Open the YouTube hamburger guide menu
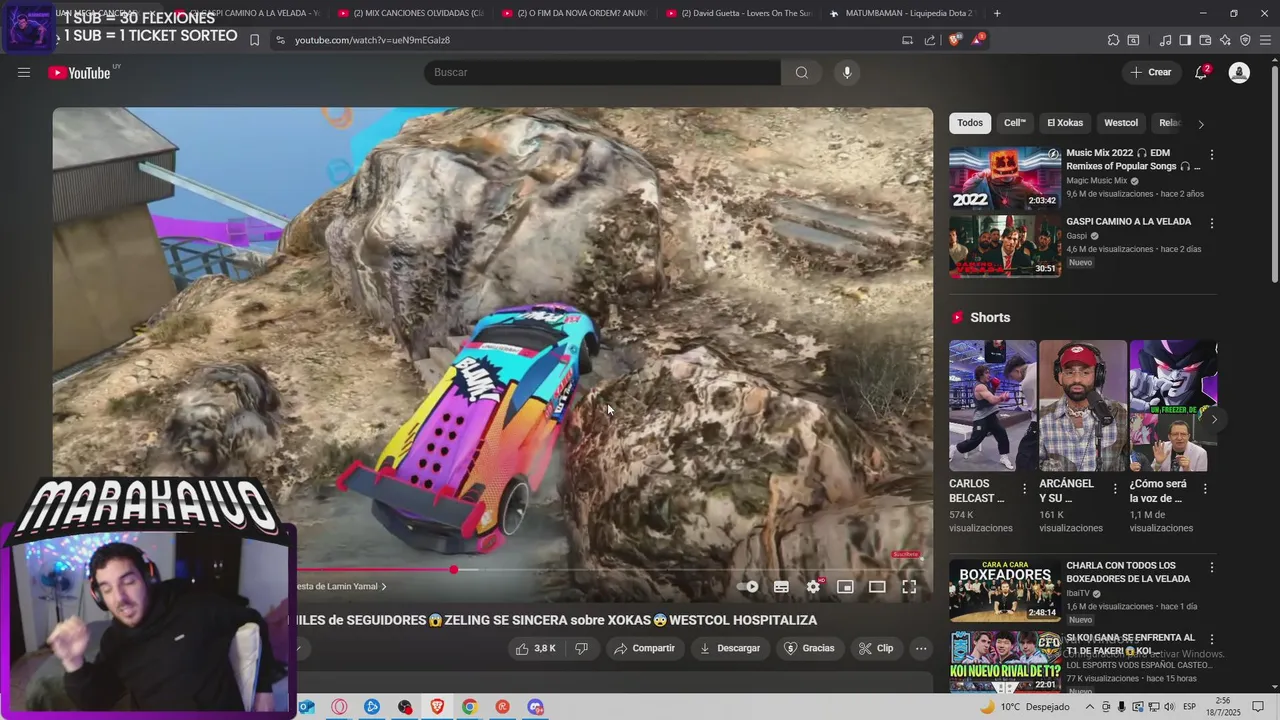Image resolution: width=1280 pixels, height=720 pixels. coord(24,72)
